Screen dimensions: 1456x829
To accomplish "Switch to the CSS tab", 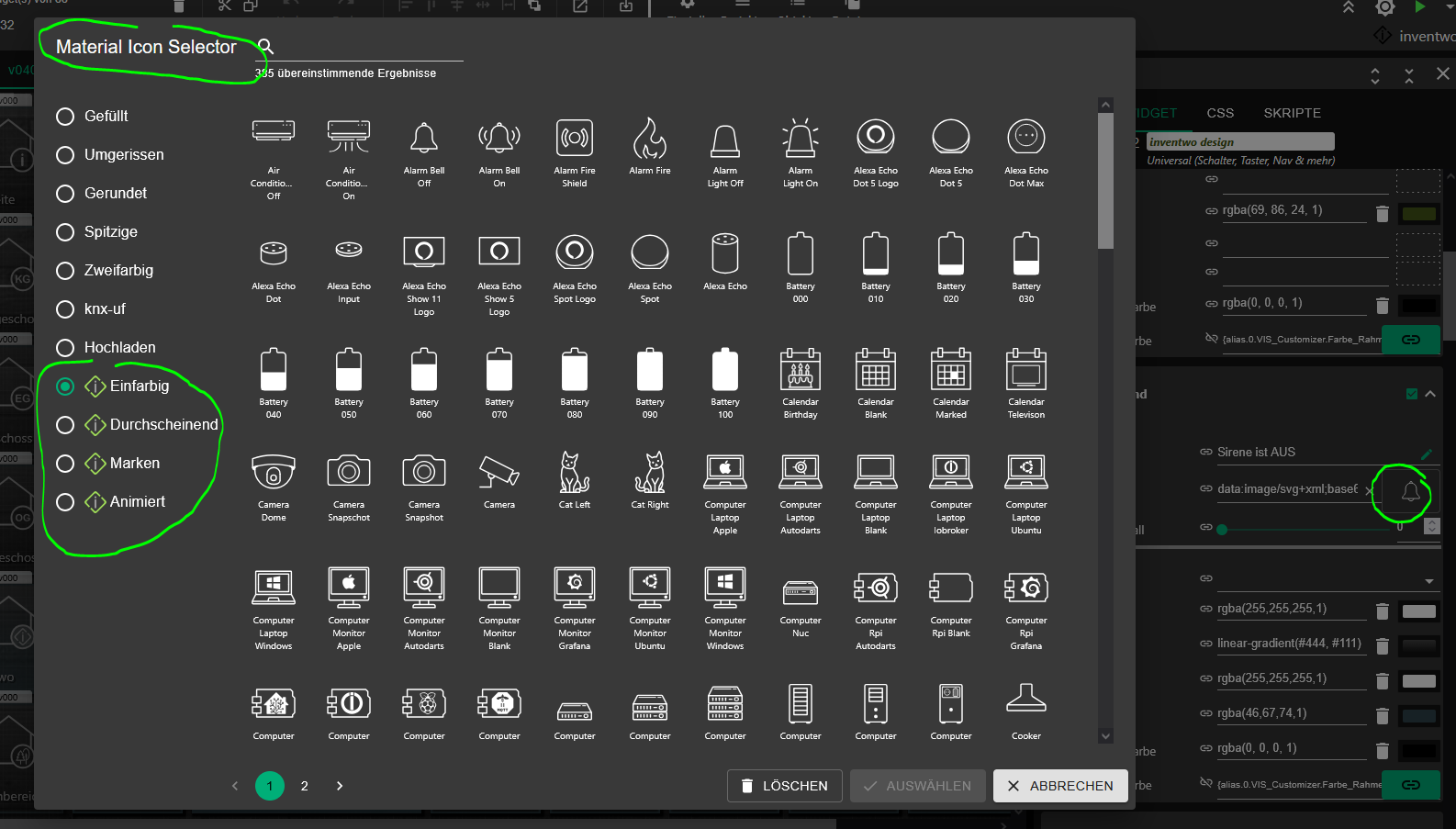I will coord(1220,113).
